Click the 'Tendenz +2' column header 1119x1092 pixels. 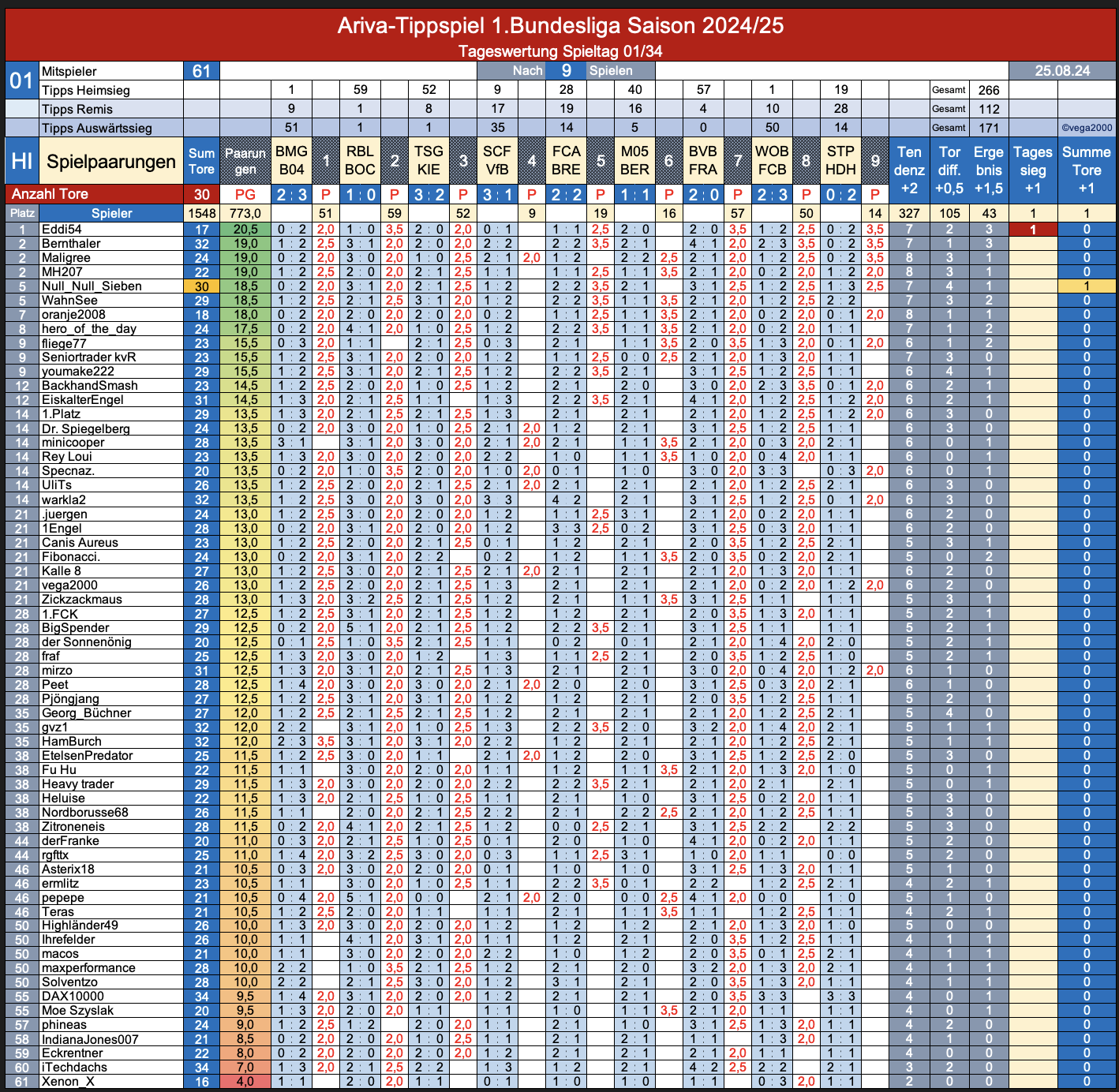click(x=909, y=170)
